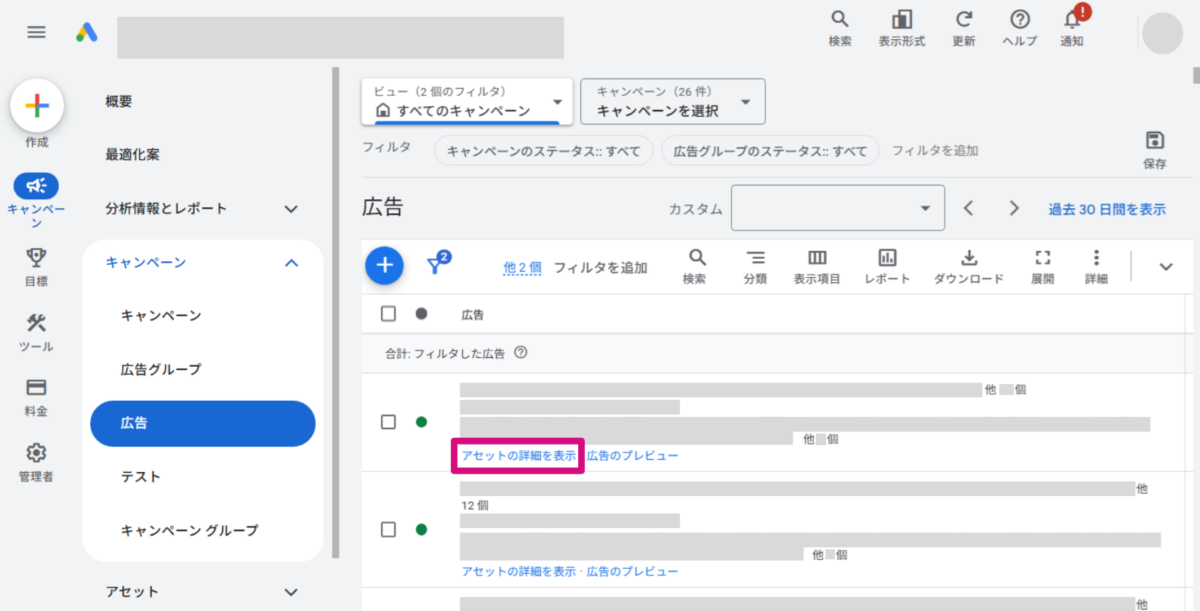The image size is (1200, 611).
Task: Toggle the select-all checkbox in table header
Action: click(x=388, y=314)
